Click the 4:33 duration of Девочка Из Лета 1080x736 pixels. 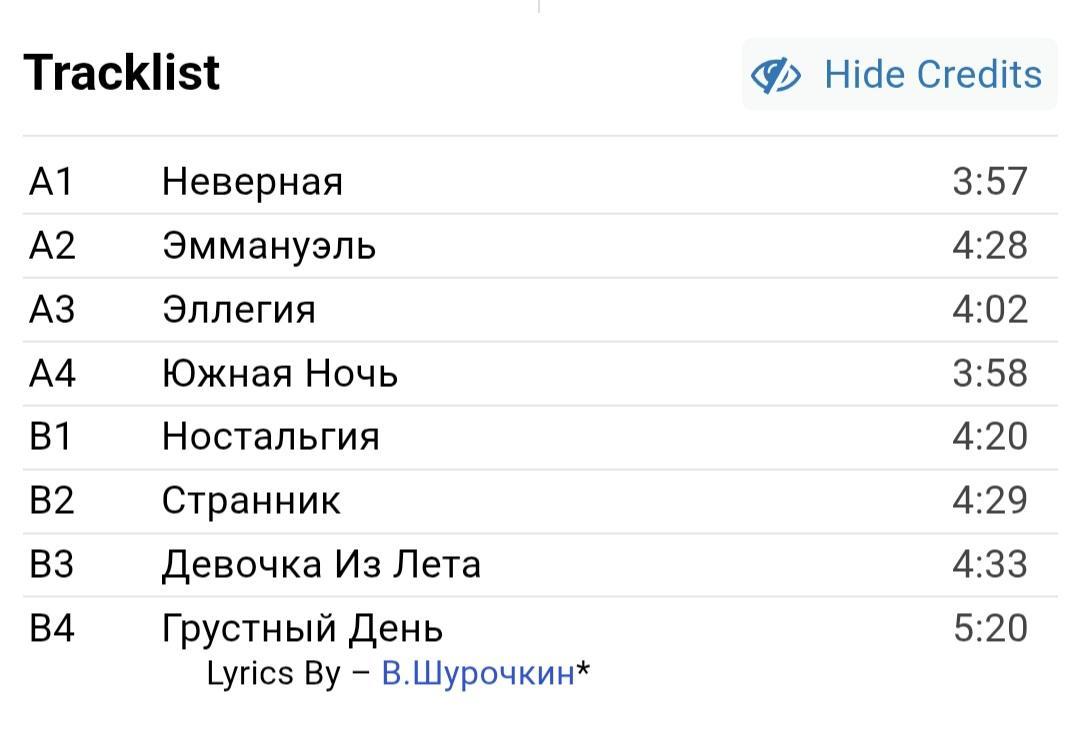click(x=990, y=565)
